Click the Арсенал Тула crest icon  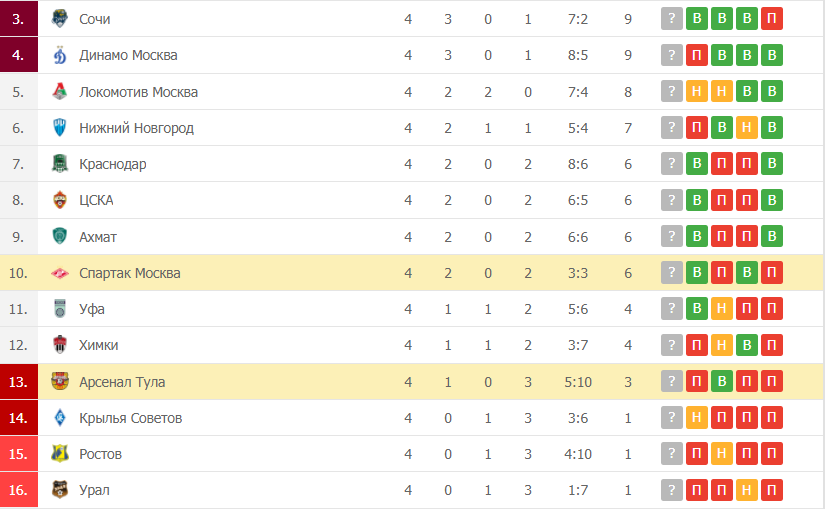(60, 382)
